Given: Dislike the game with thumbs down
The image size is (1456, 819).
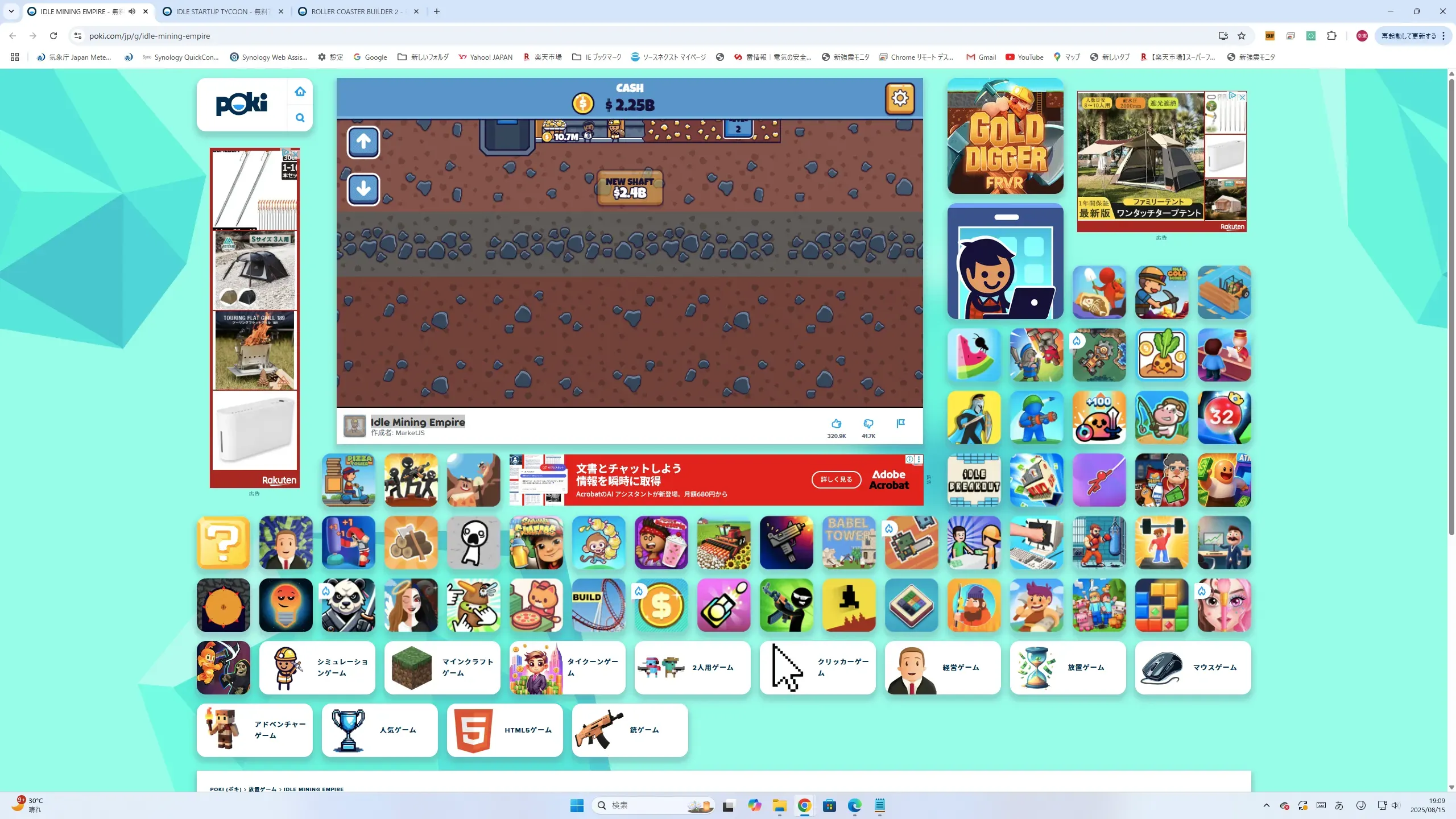Looking at the screenshot, I should point(868,424).
